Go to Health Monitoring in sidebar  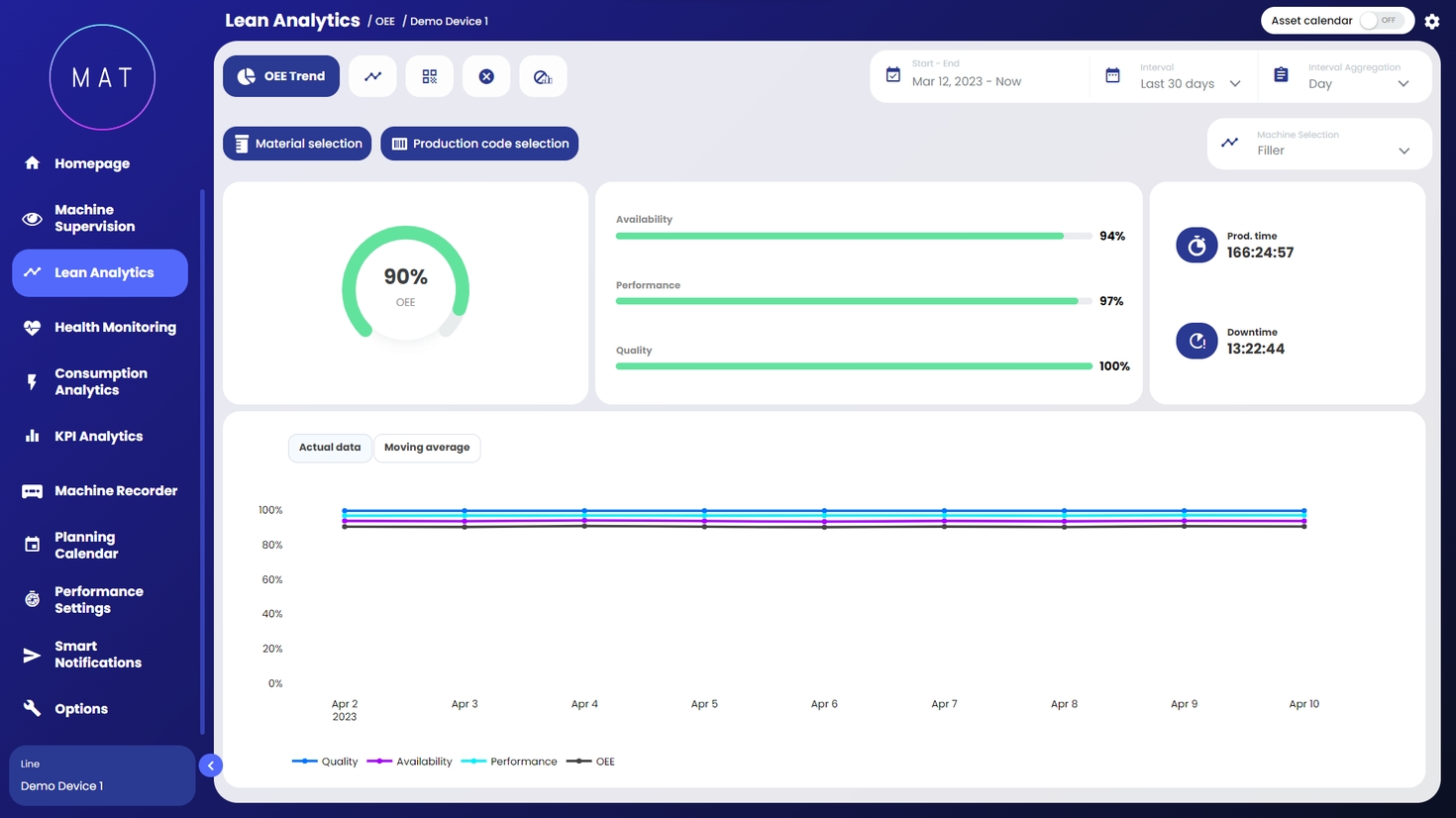(x=115, y=328)
